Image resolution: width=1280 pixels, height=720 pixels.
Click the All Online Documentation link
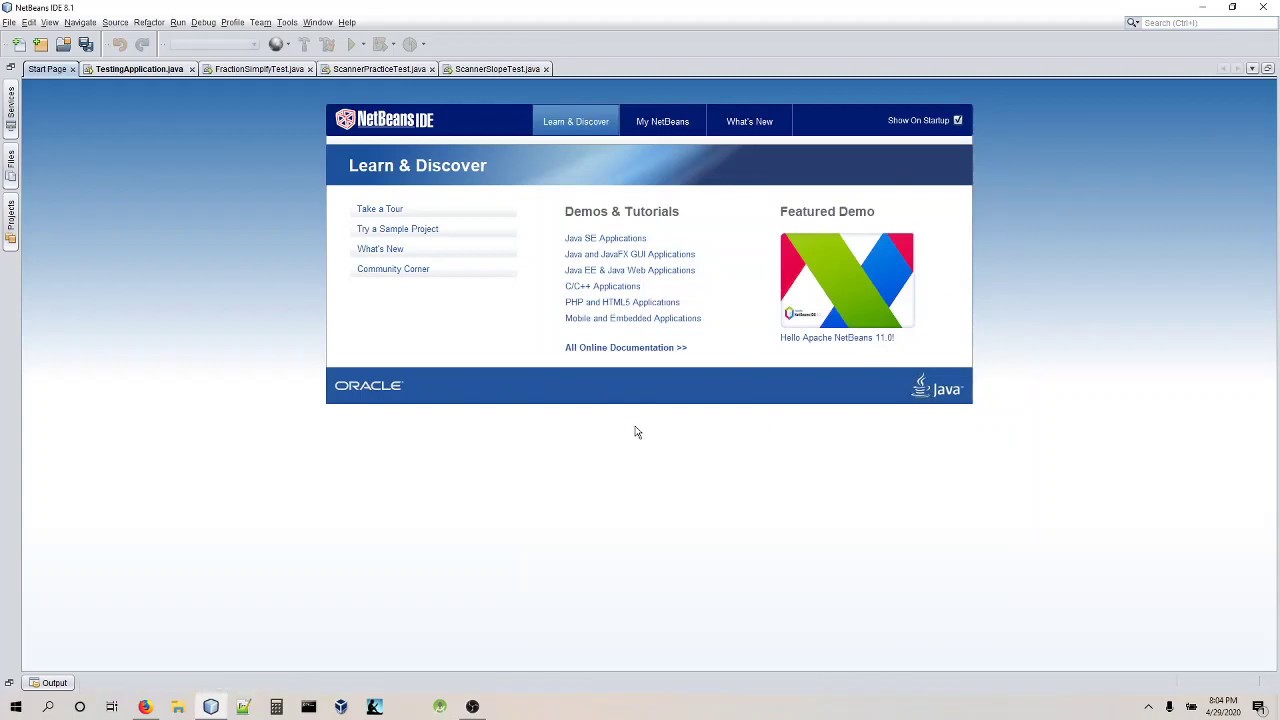(x=626, y=348)
